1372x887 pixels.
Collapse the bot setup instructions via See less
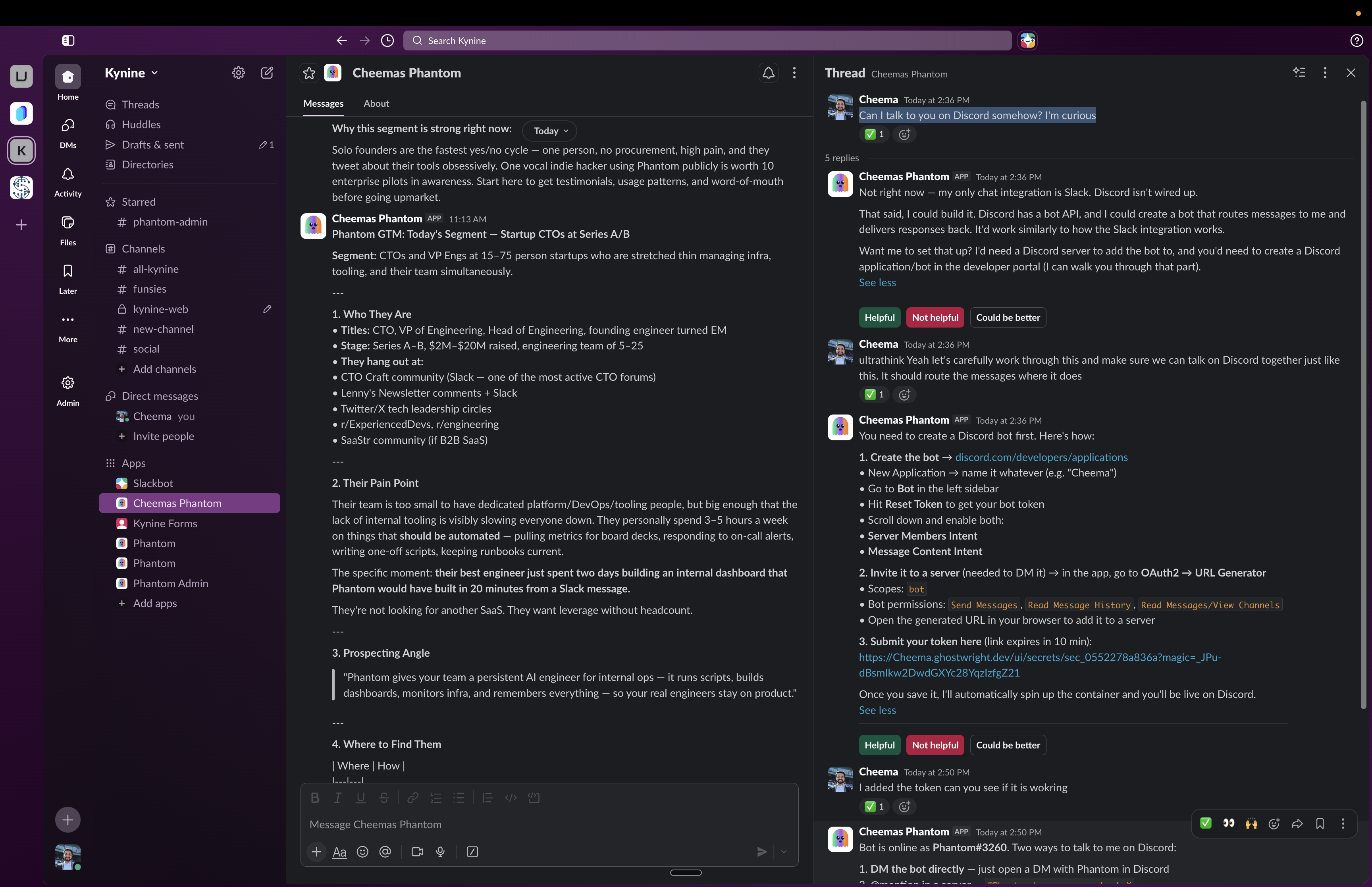(x=877, y=710)
